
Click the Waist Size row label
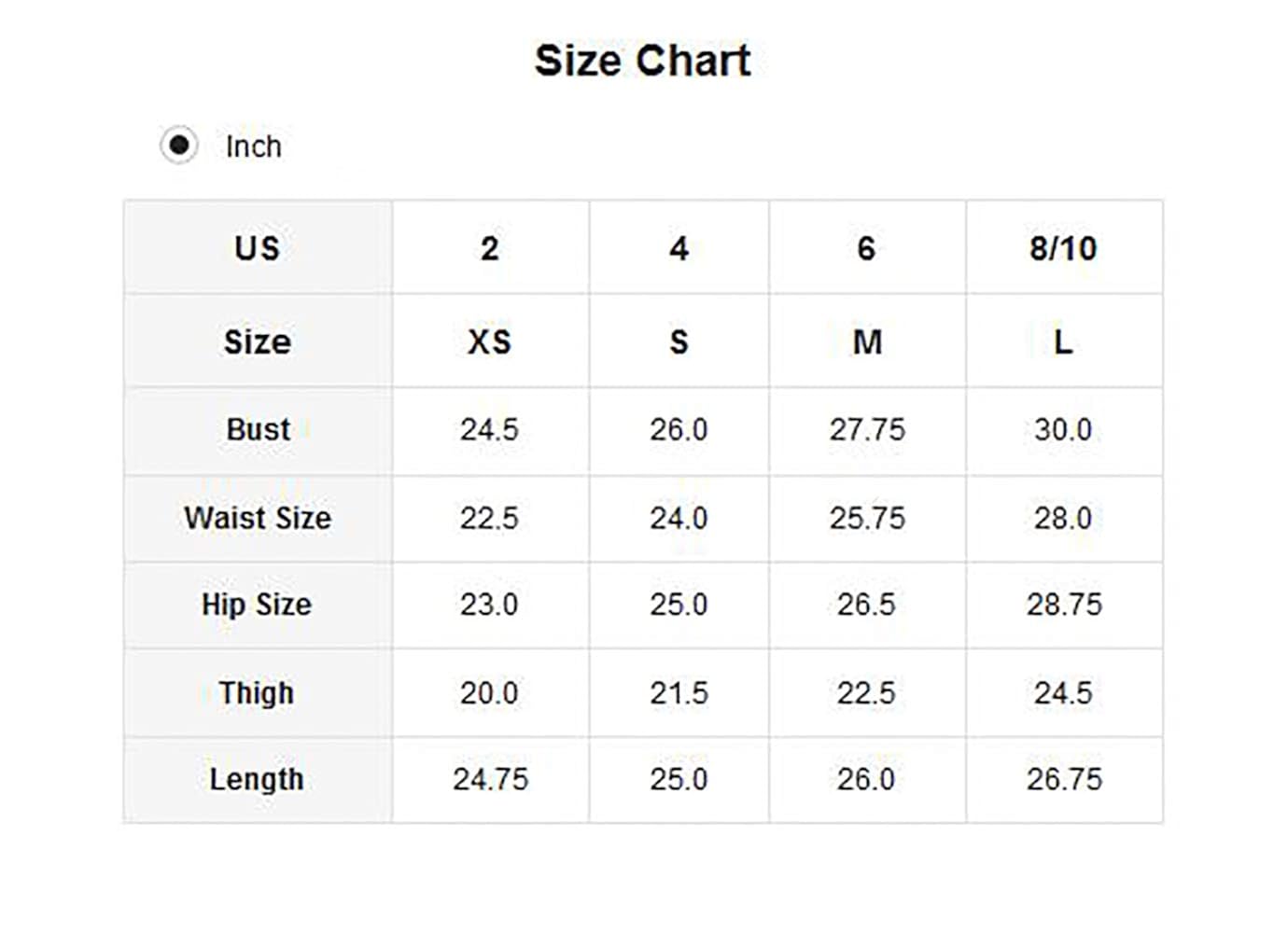click(258, 518)
